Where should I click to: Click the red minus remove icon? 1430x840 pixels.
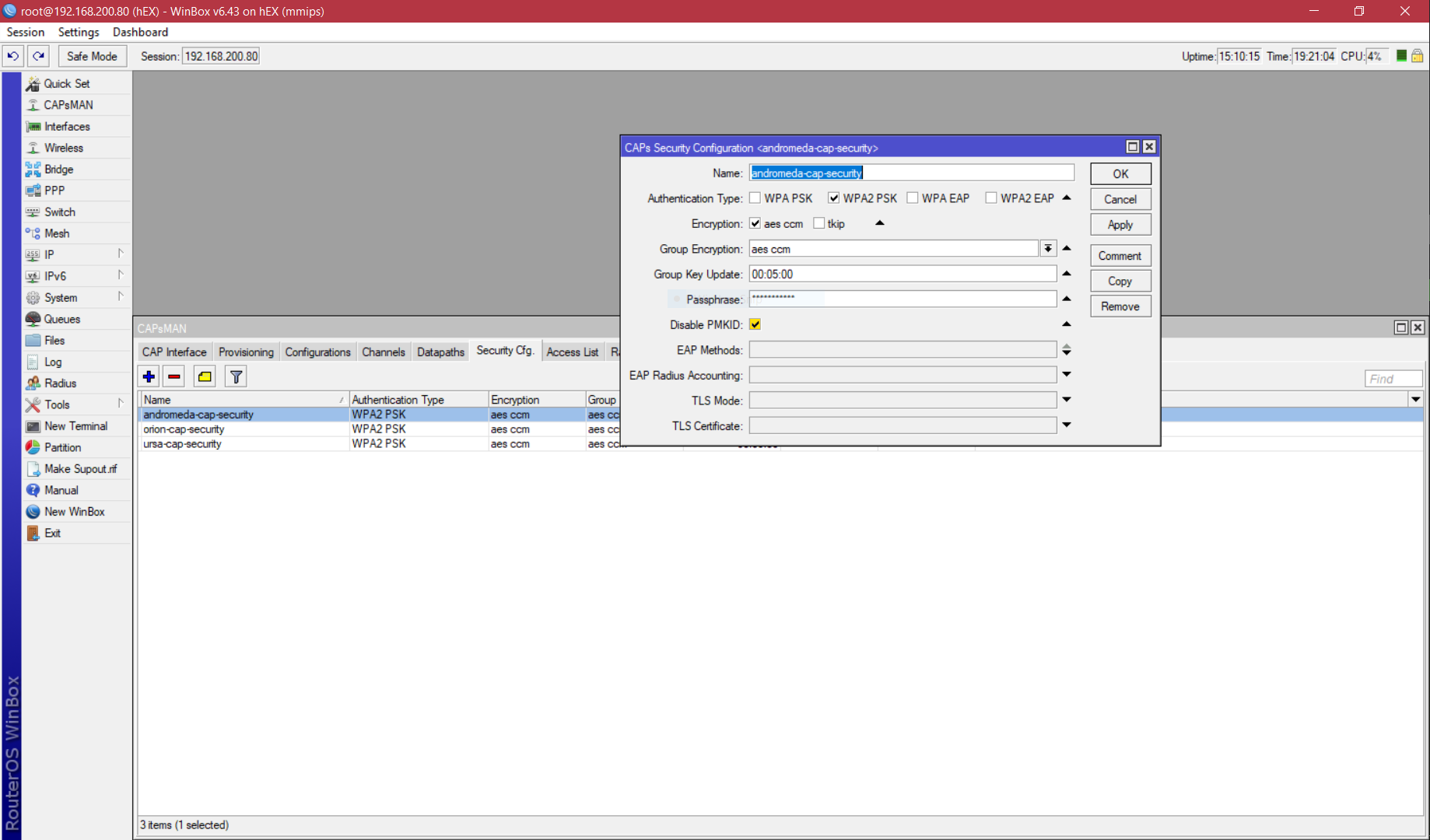(174, 377)
